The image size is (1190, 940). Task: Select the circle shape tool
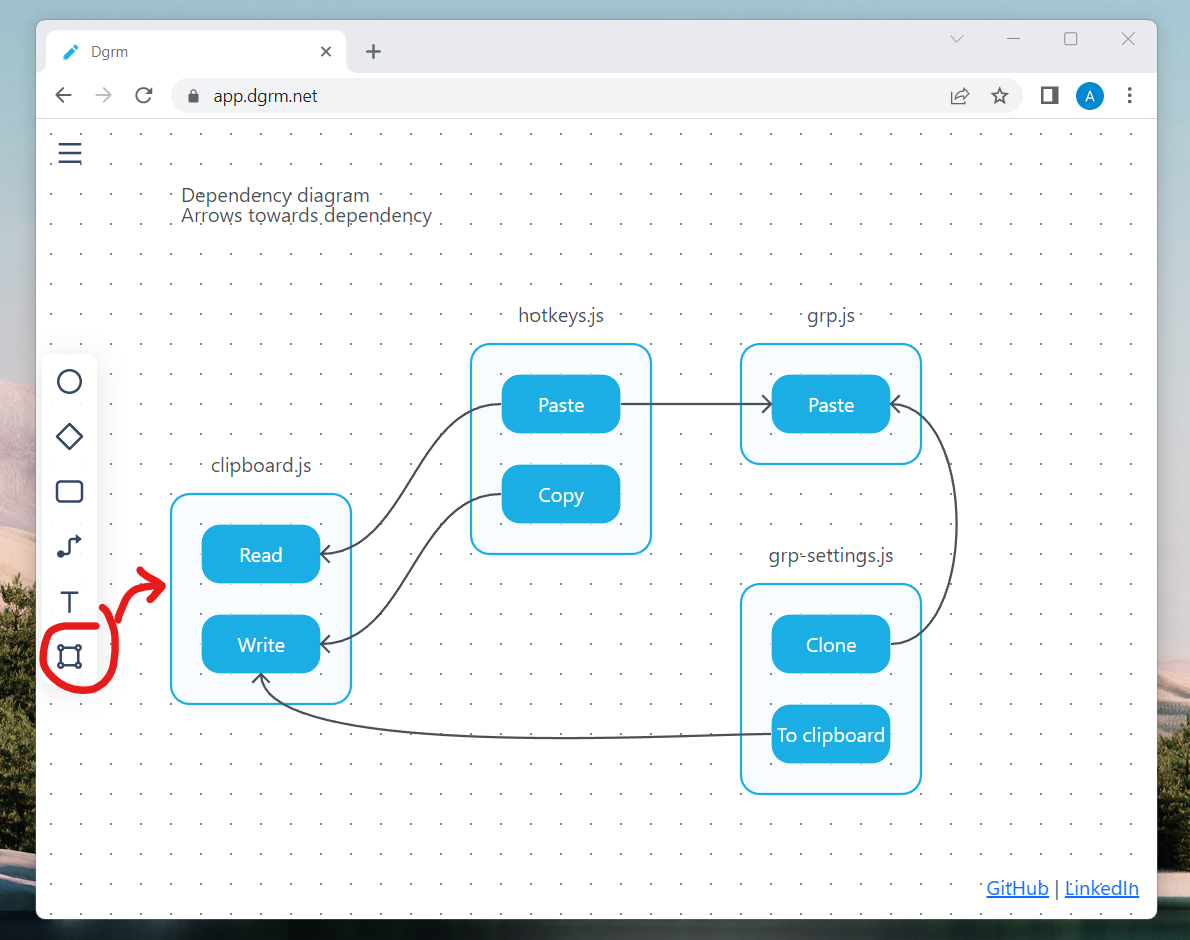point(69,381)
